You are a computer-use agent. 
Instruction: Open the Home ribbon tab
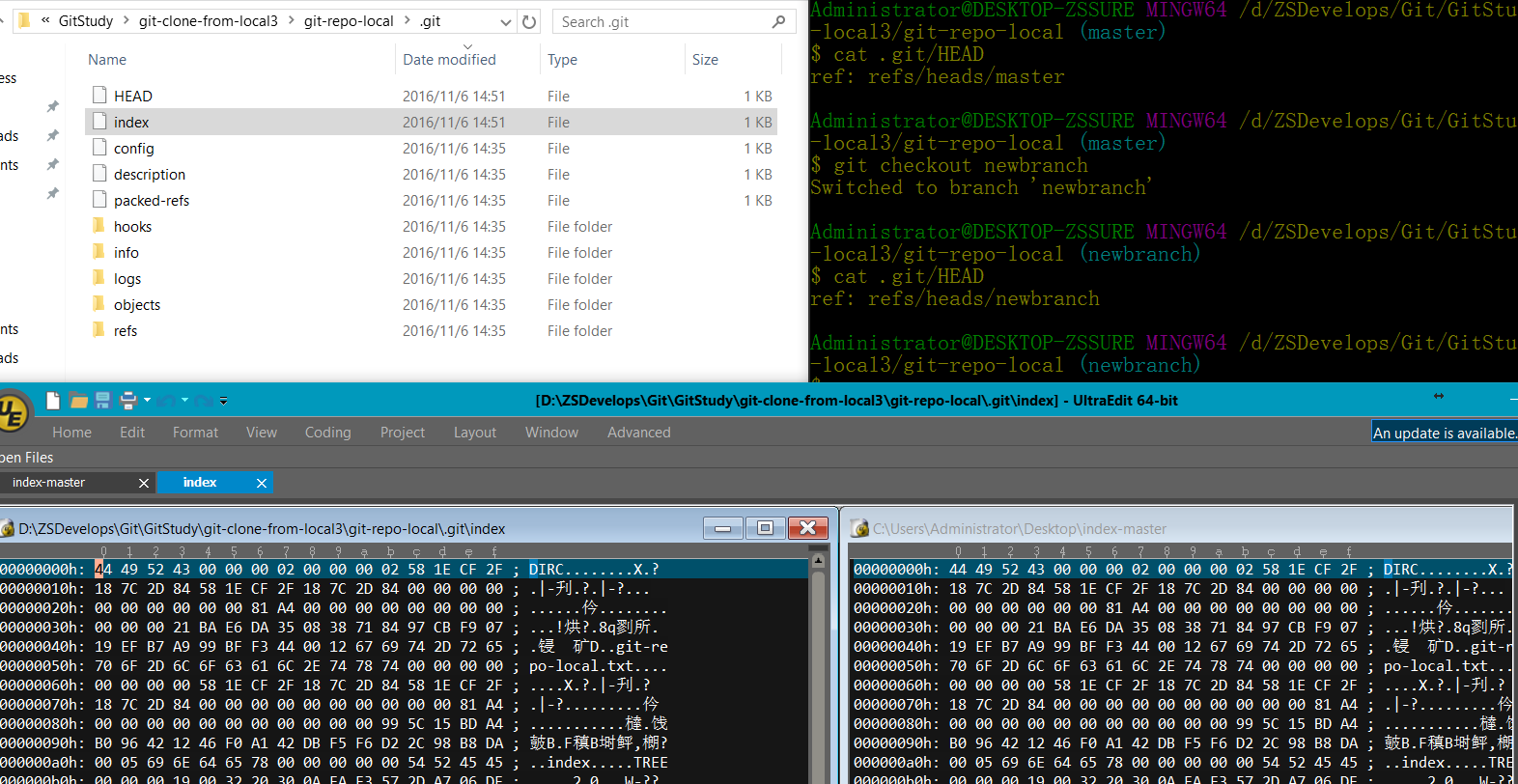click(72, 433)
